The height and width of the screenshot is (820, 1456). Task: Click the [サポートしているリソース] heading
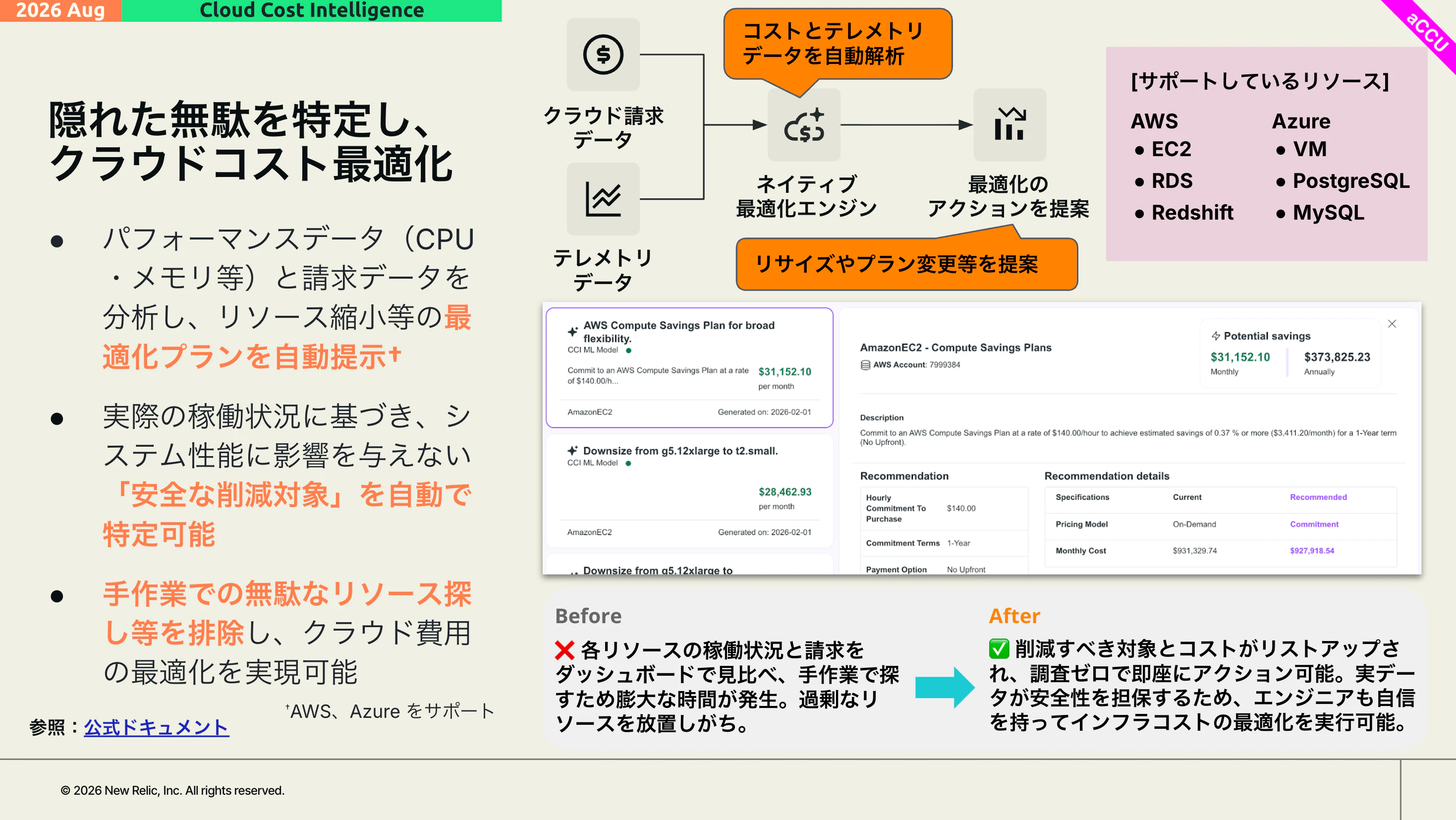tap(1259, 81)
